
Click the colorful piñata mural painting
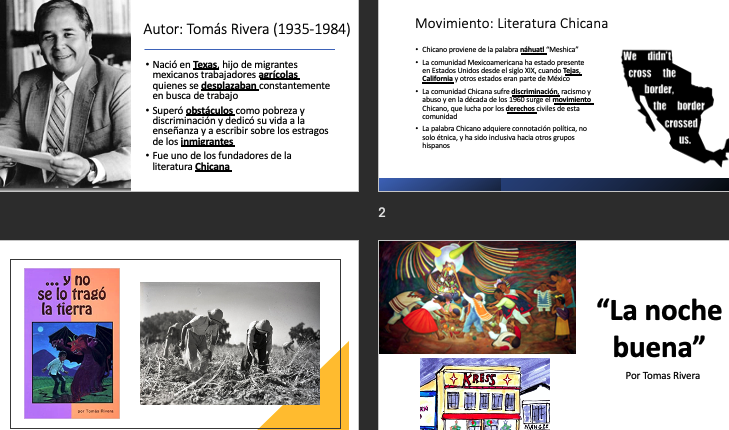(x=477, y=298)
